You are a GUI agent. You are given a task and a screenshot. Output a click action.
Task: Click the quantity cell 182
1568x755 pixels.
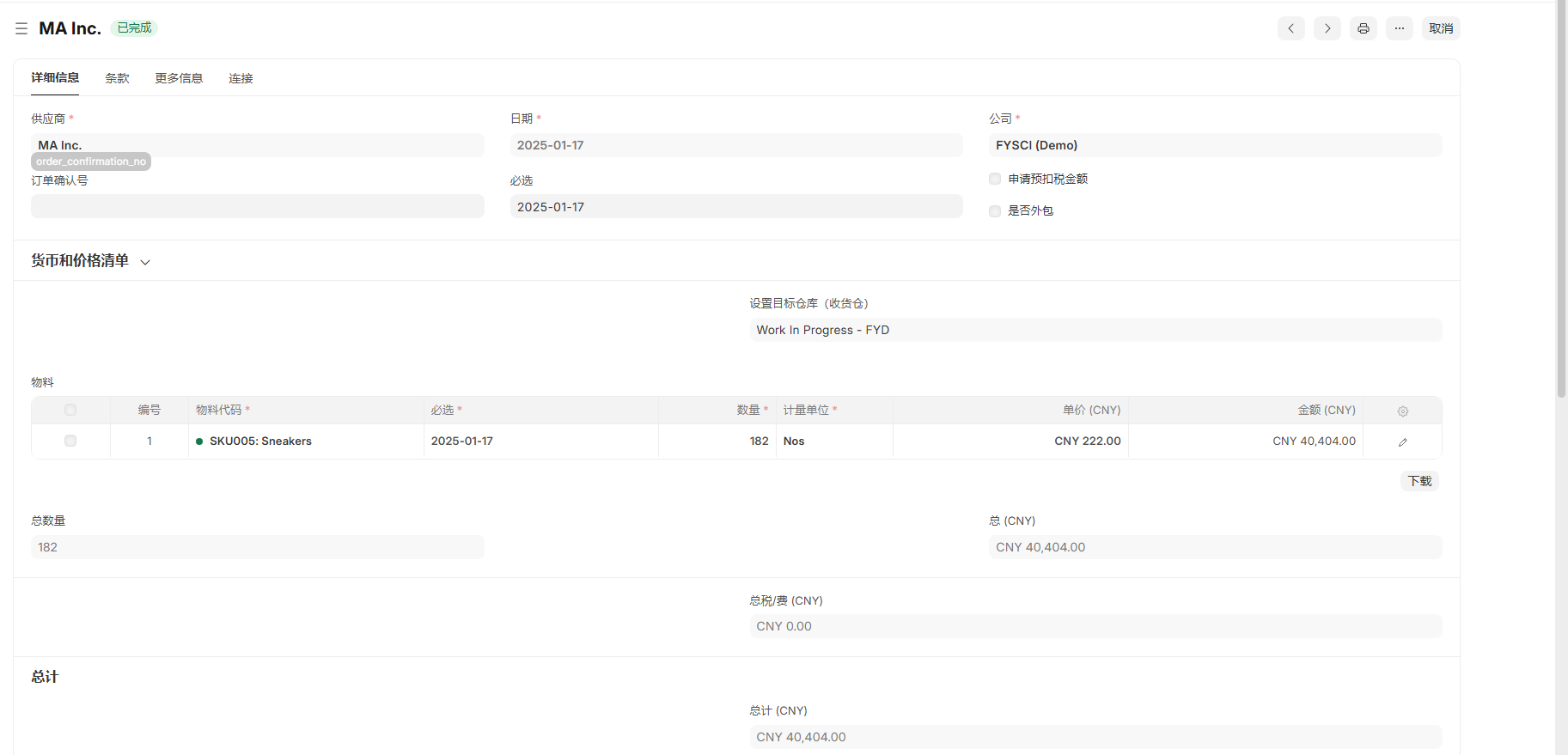point(717,441)
